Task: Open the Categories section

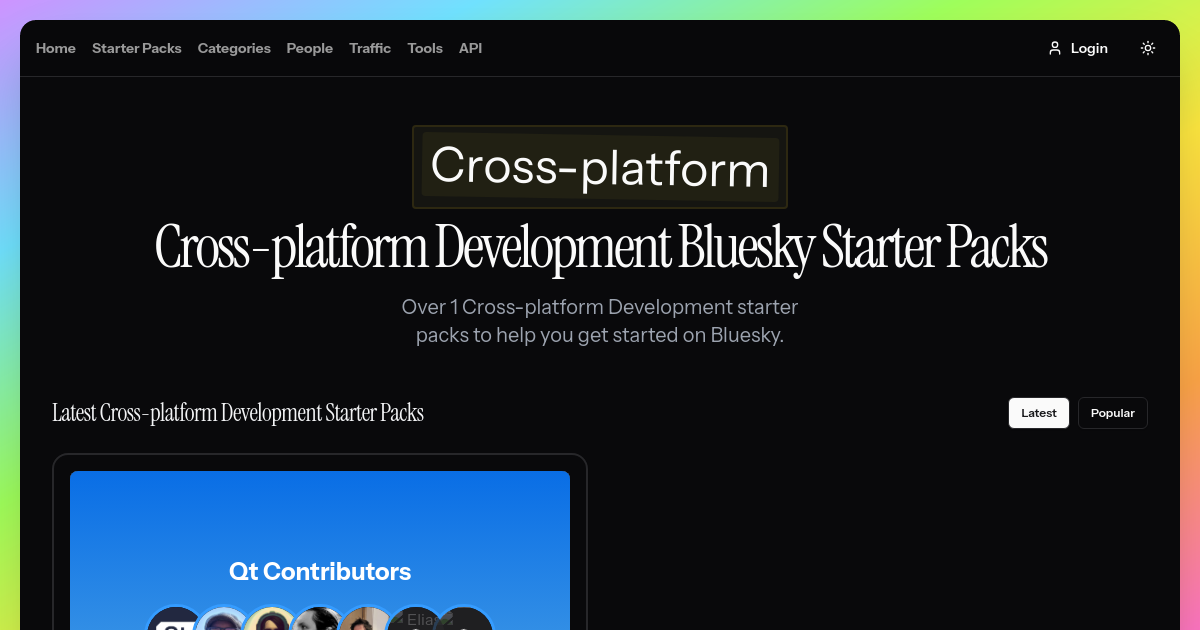Action: click(234, 48)
